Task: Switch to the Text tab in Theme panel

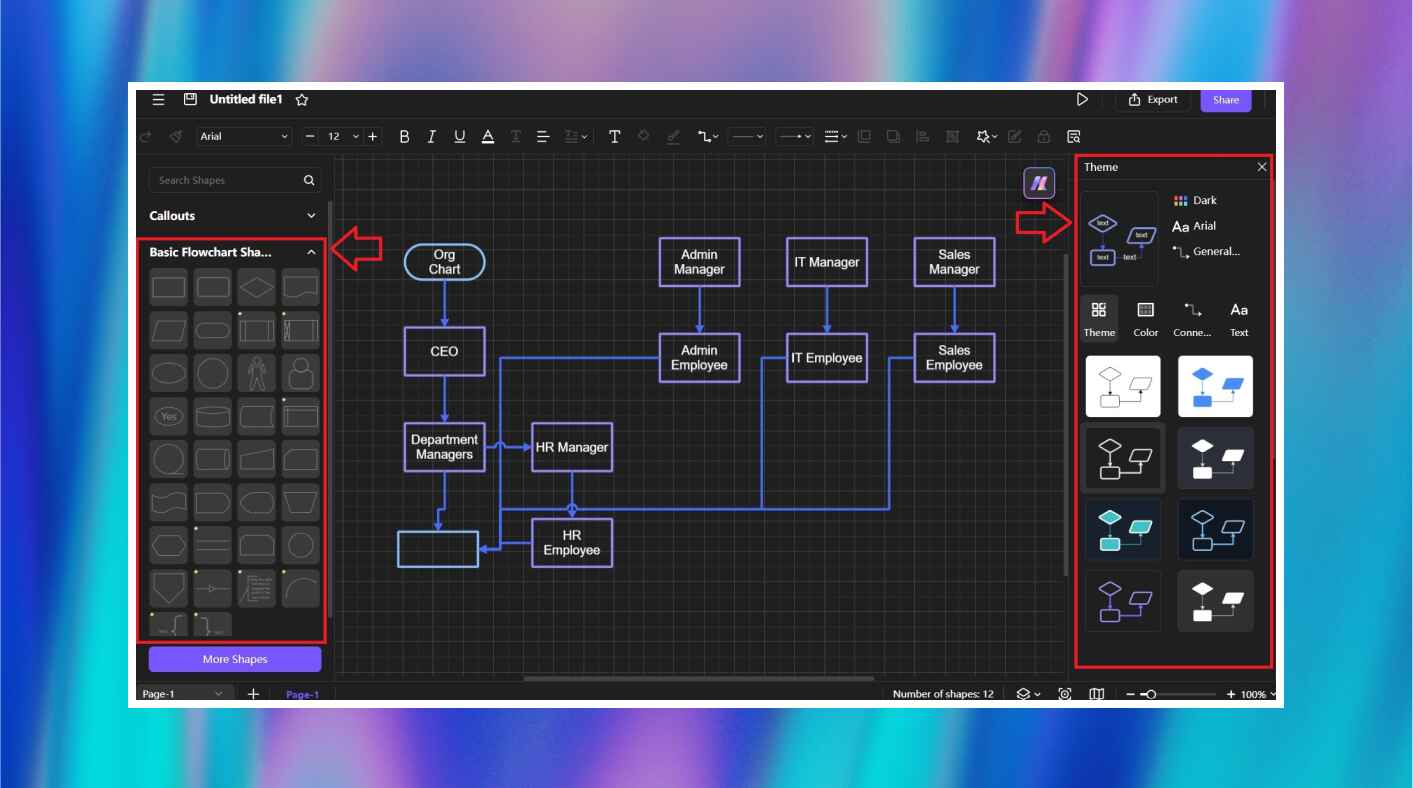Action: tap(1239, 319)
